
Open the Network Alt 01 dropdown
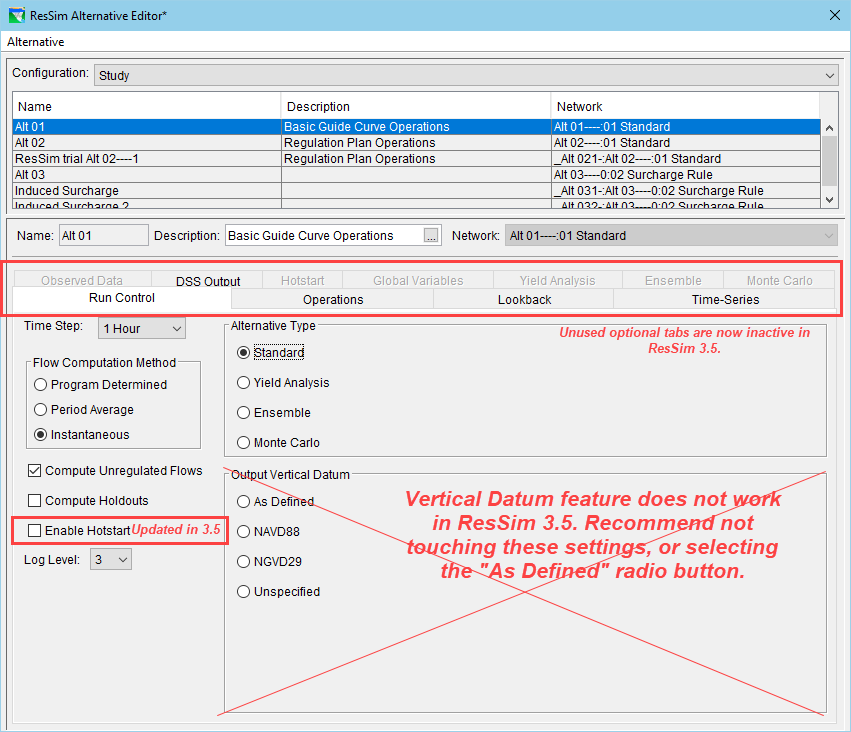(x=671, y=235)
